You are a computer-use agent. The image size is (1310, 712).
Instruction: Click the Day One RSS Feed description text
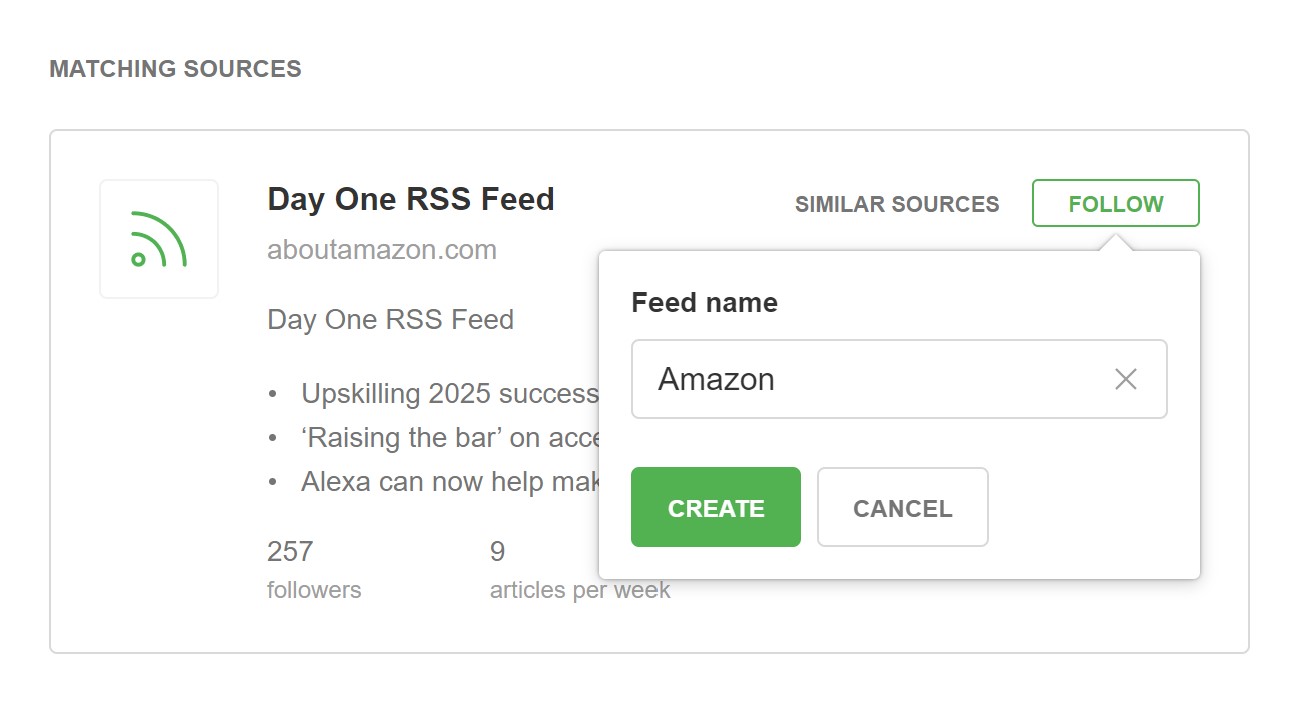(390, 320)
